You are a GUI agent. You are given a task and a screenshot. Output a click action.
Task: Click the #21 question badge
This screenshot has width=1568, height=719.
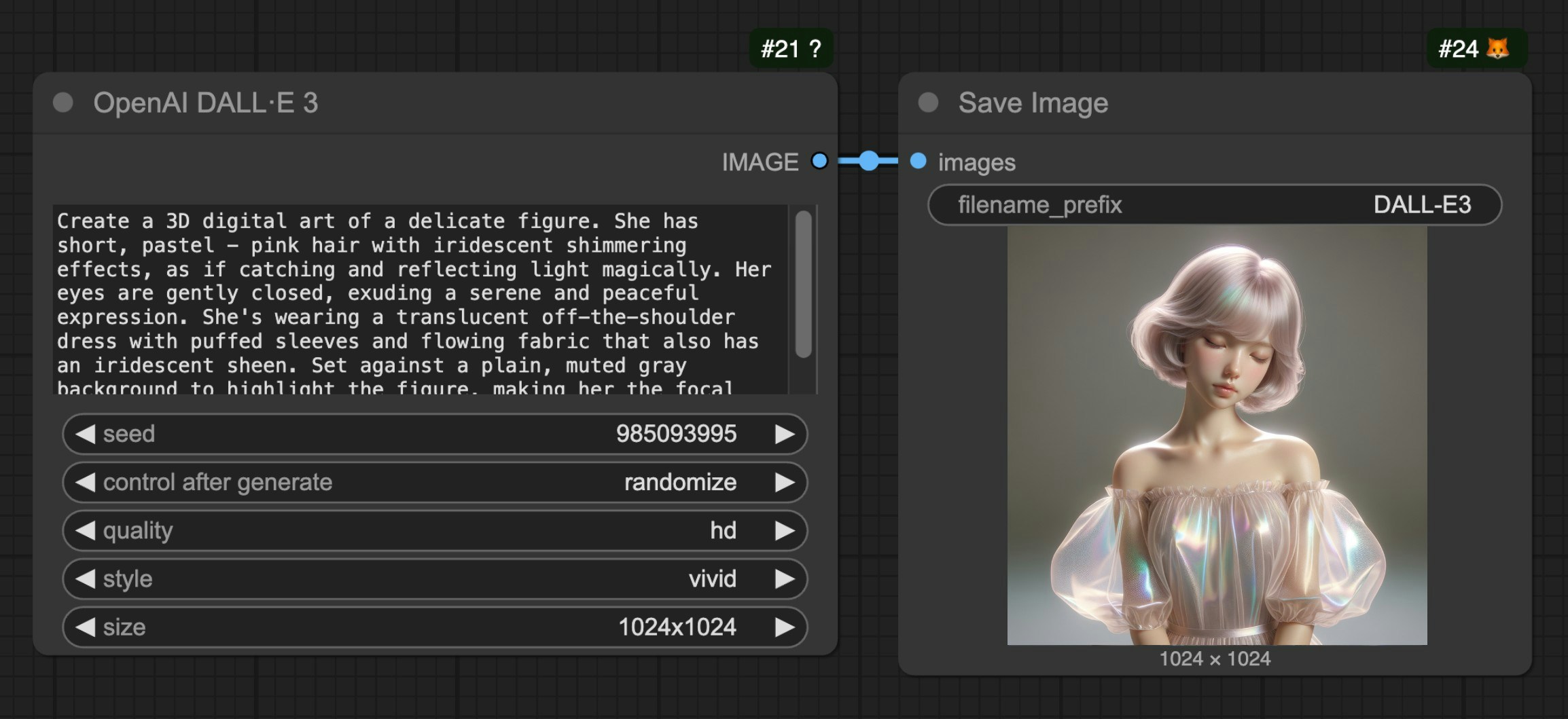(x=790, y=48)
